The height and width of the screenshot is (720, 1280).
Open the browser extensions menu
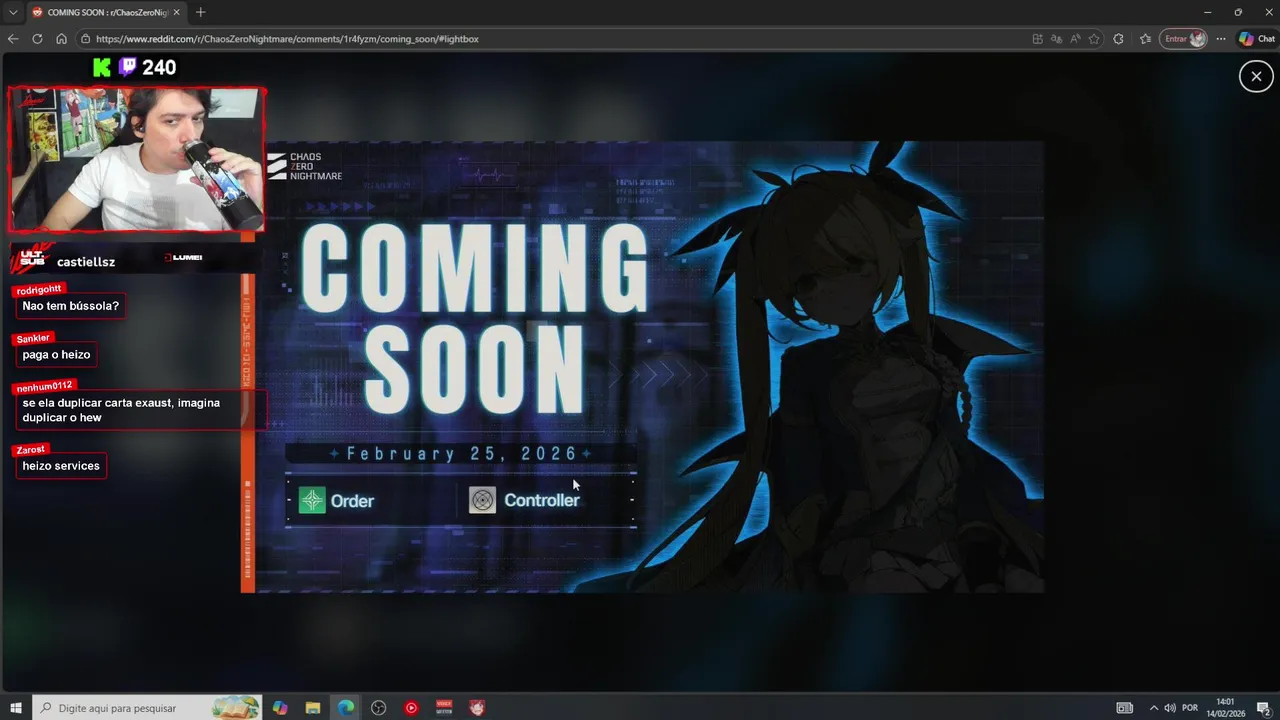coord(1118,39)
